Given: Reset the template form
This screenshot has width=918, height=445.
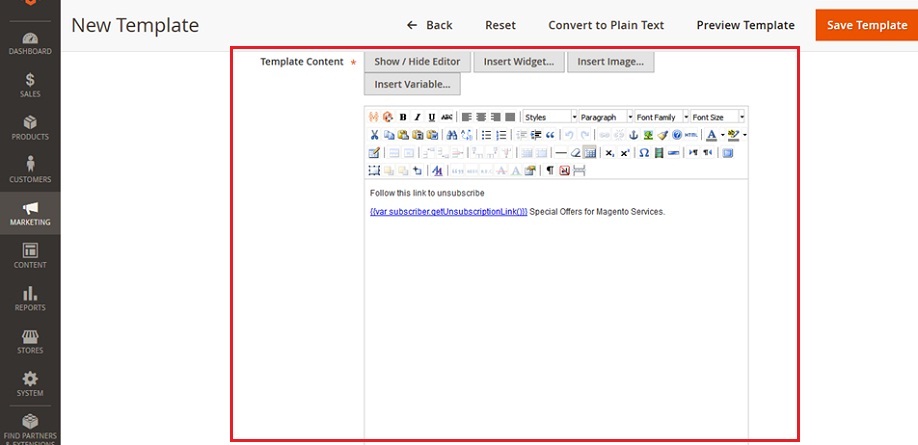Looking at the screenshot, I should pyautogui.click(x=501, y=25).
